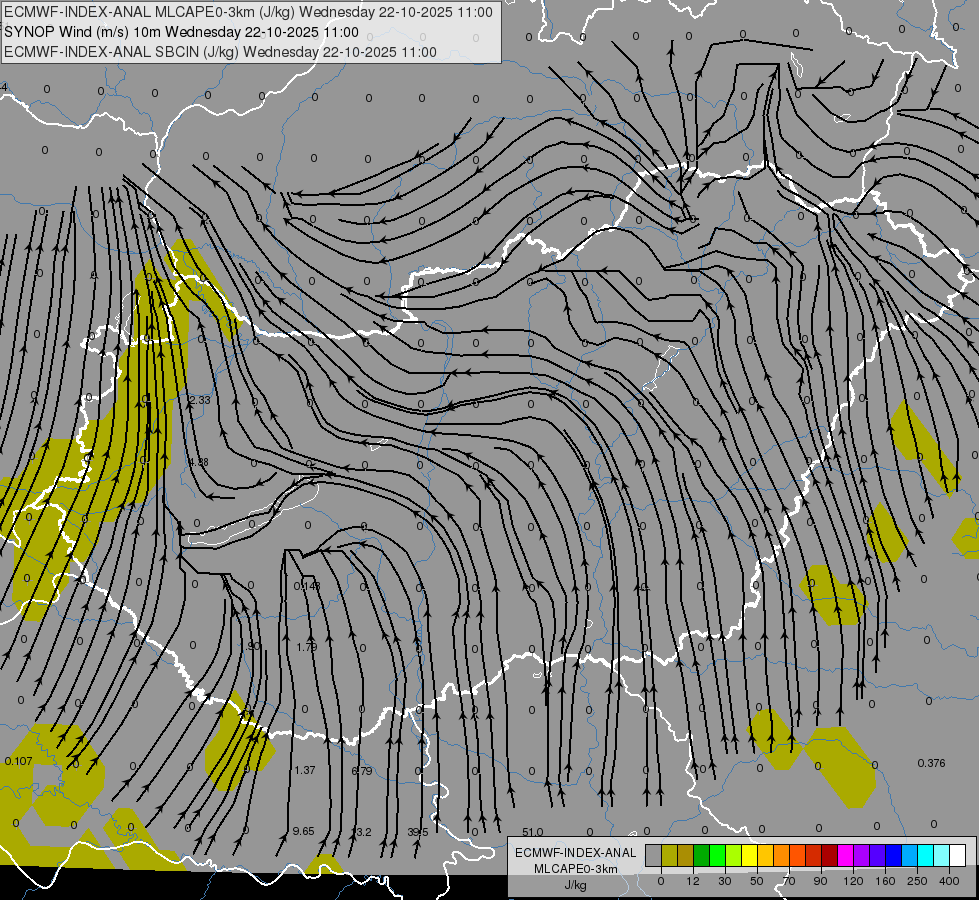Select the bright lime green legend swatch
The height and width of the screenshot is (900, 979).
(x=717, y=856)
